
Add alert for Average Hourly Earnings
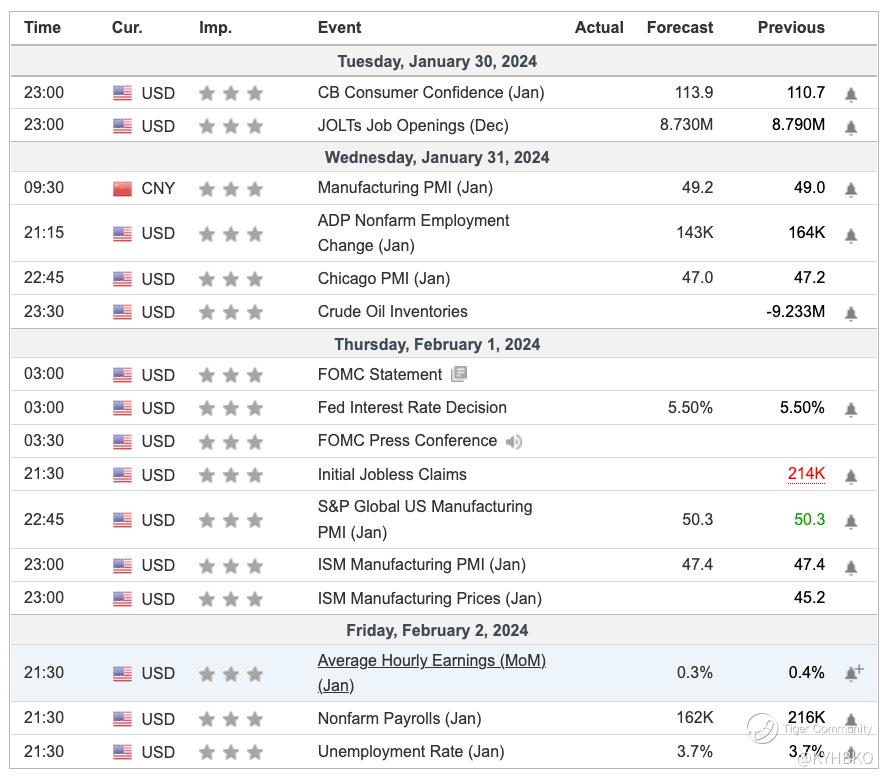point(853,673)
